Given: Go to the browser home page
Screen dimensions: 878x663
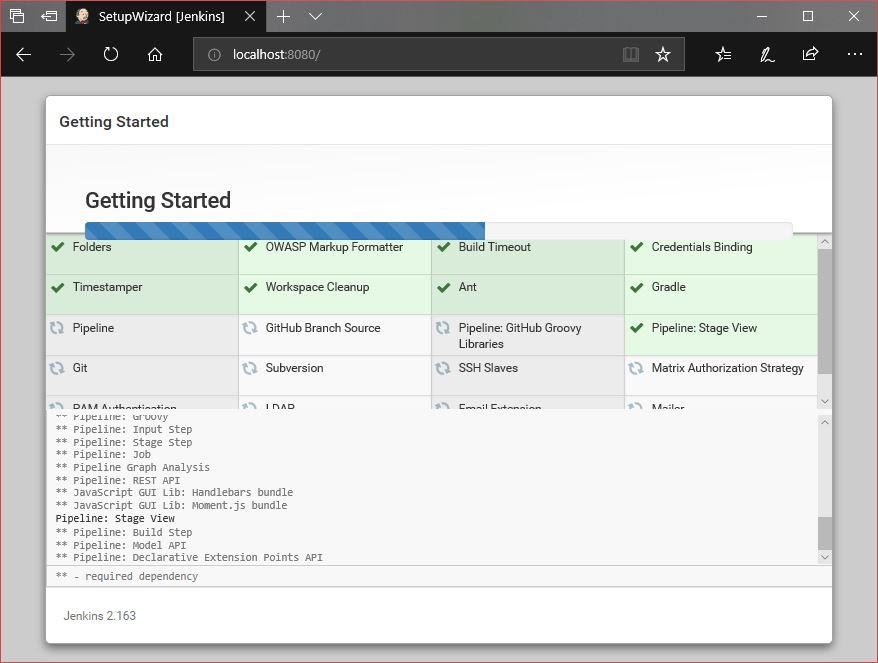Looking at the screenshot, I should pyautogui.click(x=155, y=55).
